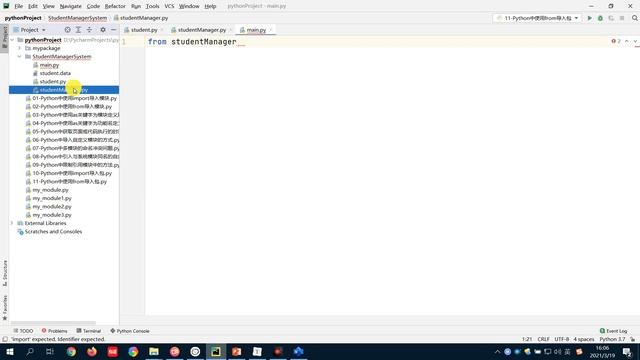This screenshot has width=640, height=360.
Task: Select student.data in the project tree
Action: click(x=55, y=73)
